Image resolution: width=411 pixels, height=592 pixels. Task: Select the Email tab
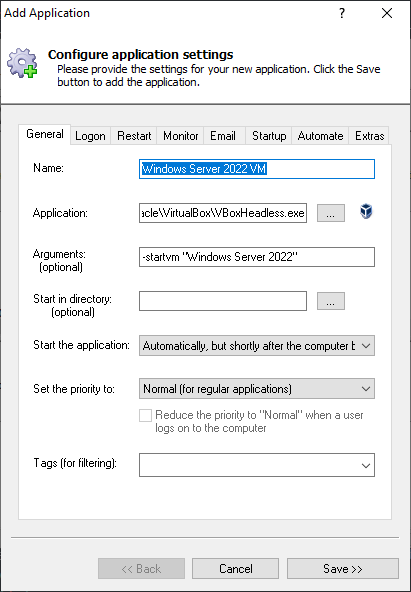click(223, 136)
